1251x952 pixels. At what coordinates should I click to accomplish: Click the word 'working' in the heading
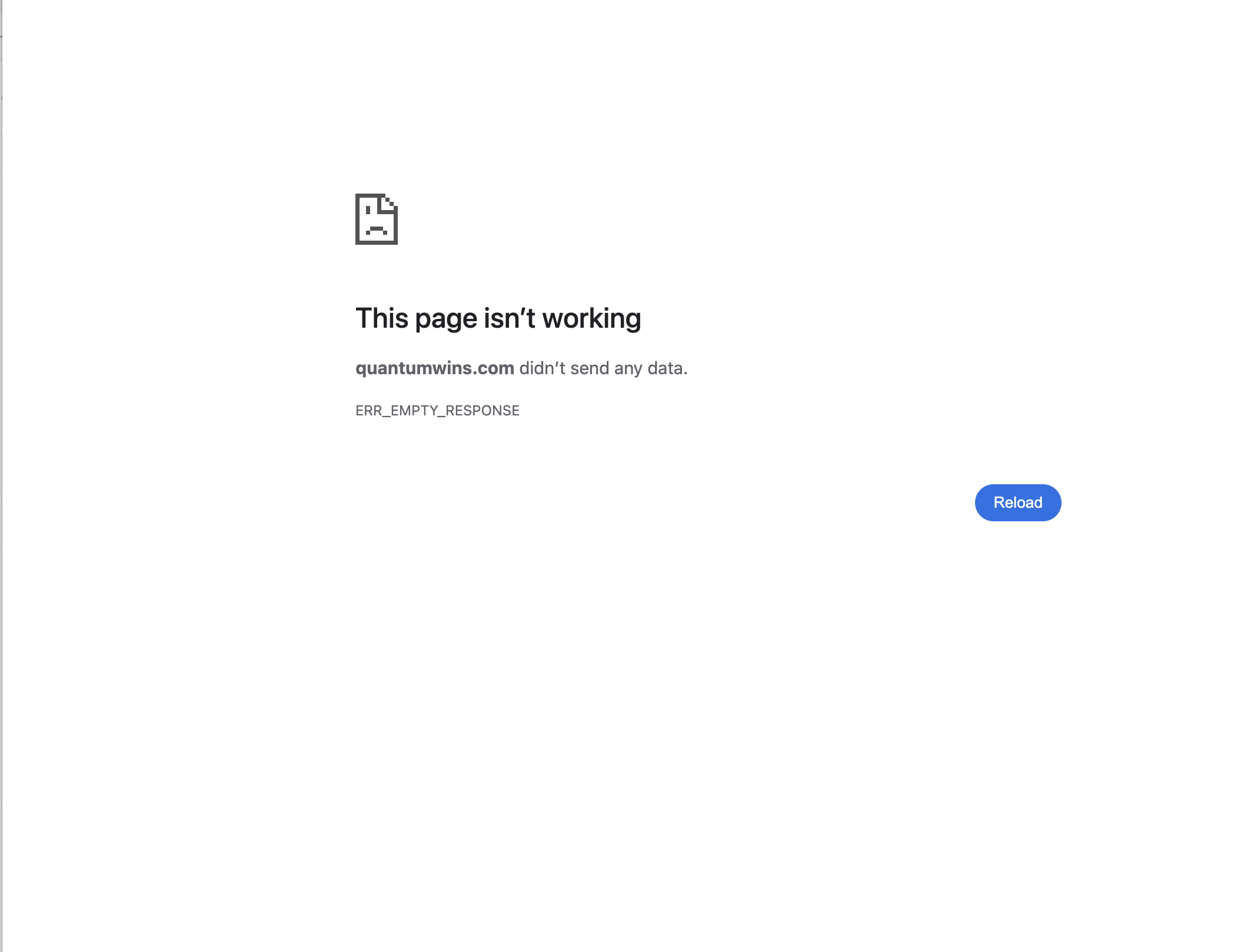591,318
